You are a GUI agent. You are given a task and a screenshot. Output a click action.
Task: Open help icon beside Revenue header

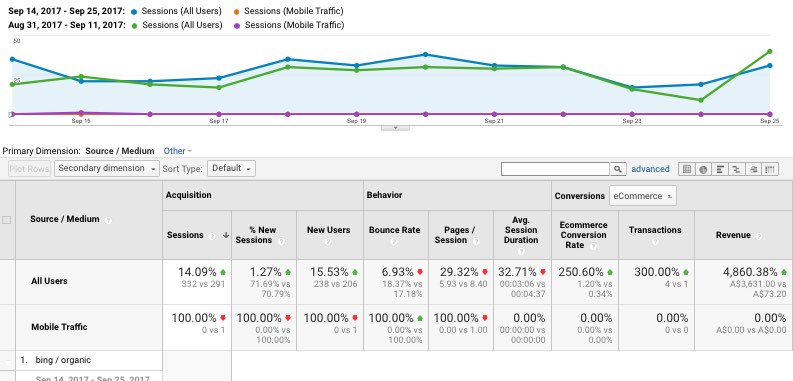(758, 236)
